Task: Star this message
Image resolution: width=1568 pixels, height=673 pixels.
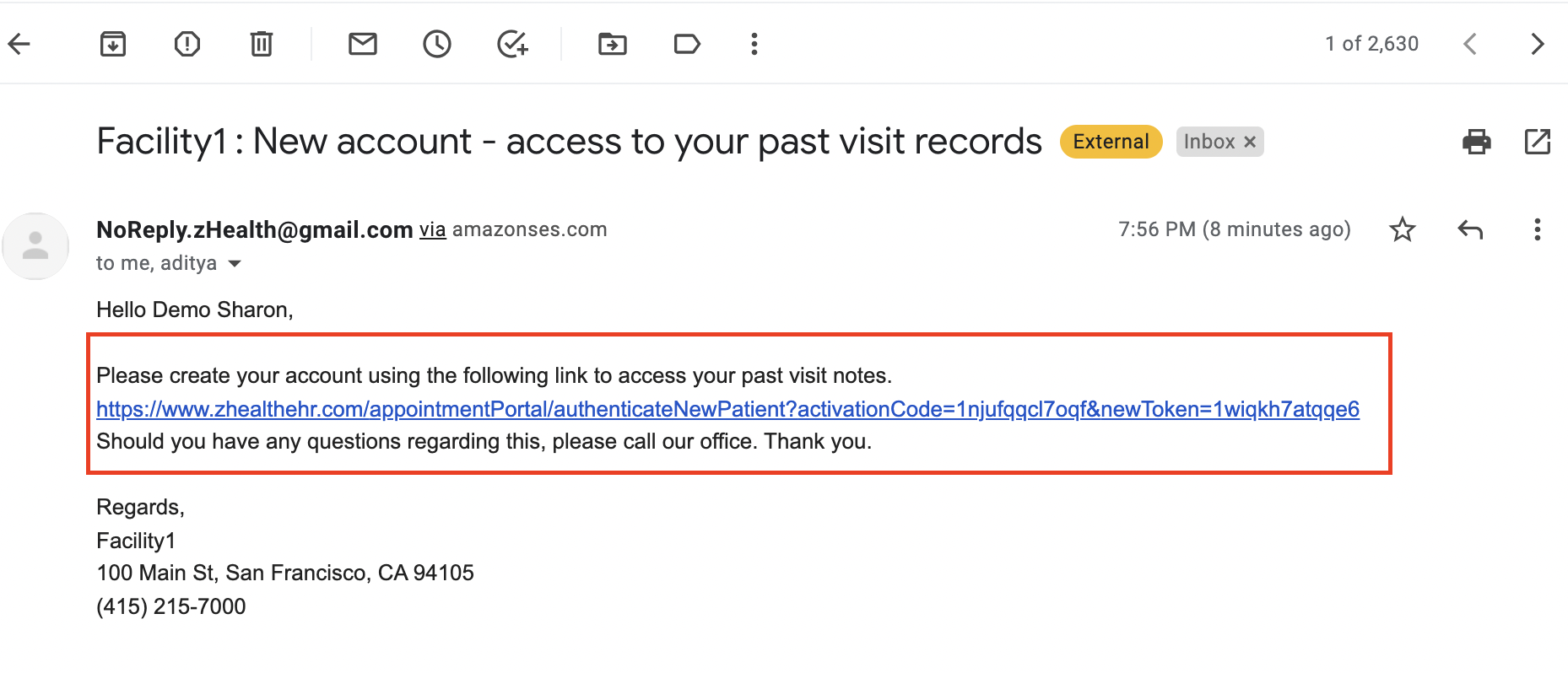Action: (x=1403, y=229)
